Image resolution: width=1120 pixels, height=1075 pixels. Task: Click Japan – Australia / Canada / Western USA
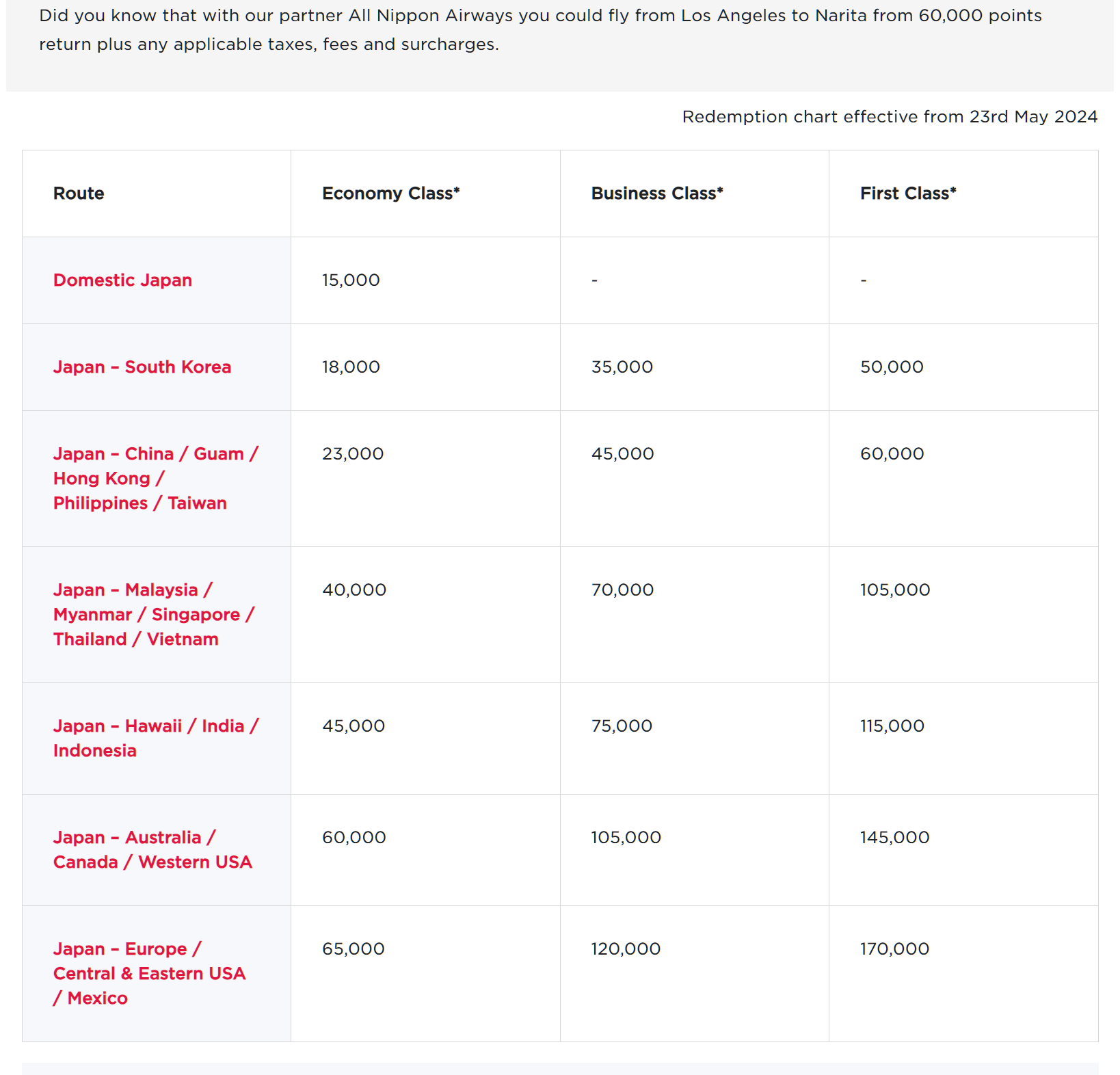tap(152, 849)
